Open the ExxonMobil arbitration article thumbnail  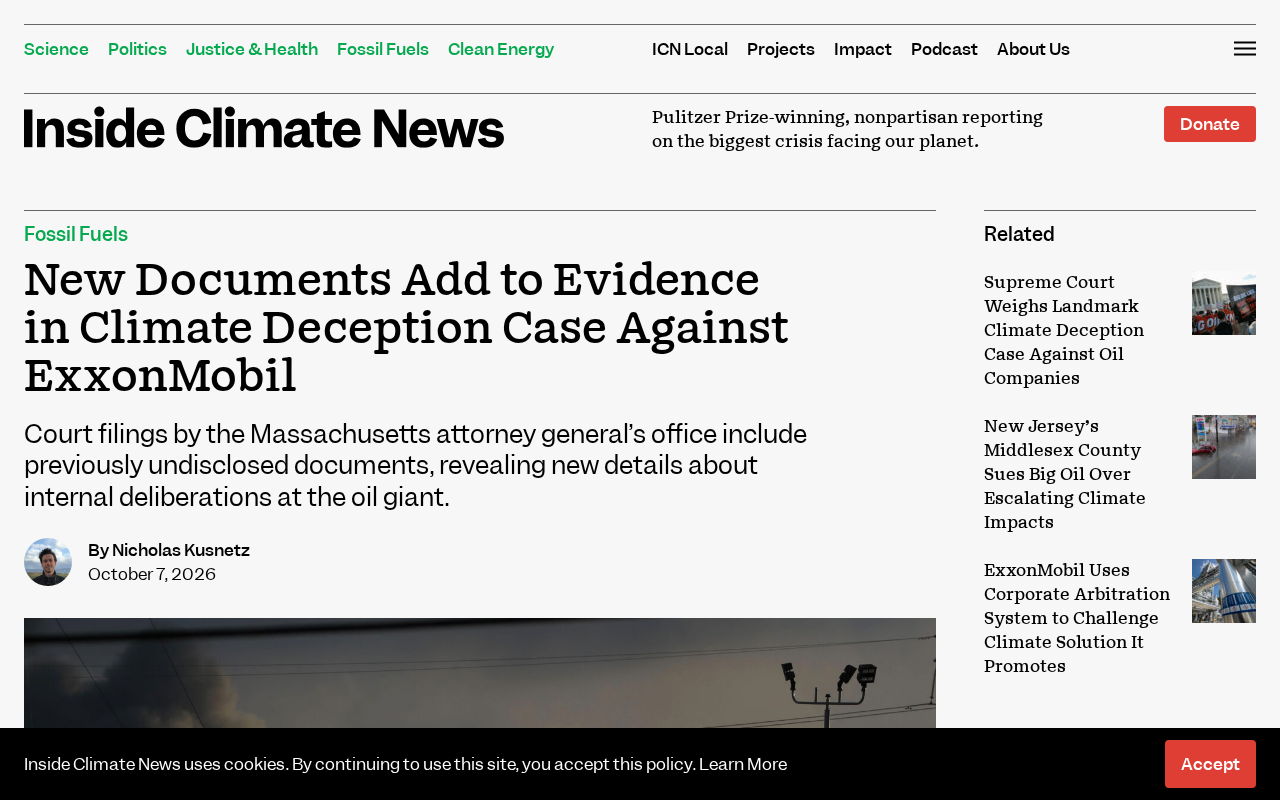tap(1224, 591)
